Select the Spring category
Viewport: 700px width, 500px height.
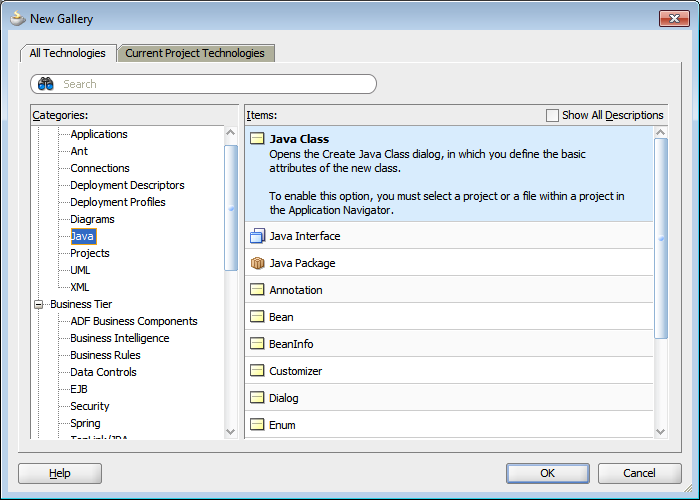[x=85, y=423]
